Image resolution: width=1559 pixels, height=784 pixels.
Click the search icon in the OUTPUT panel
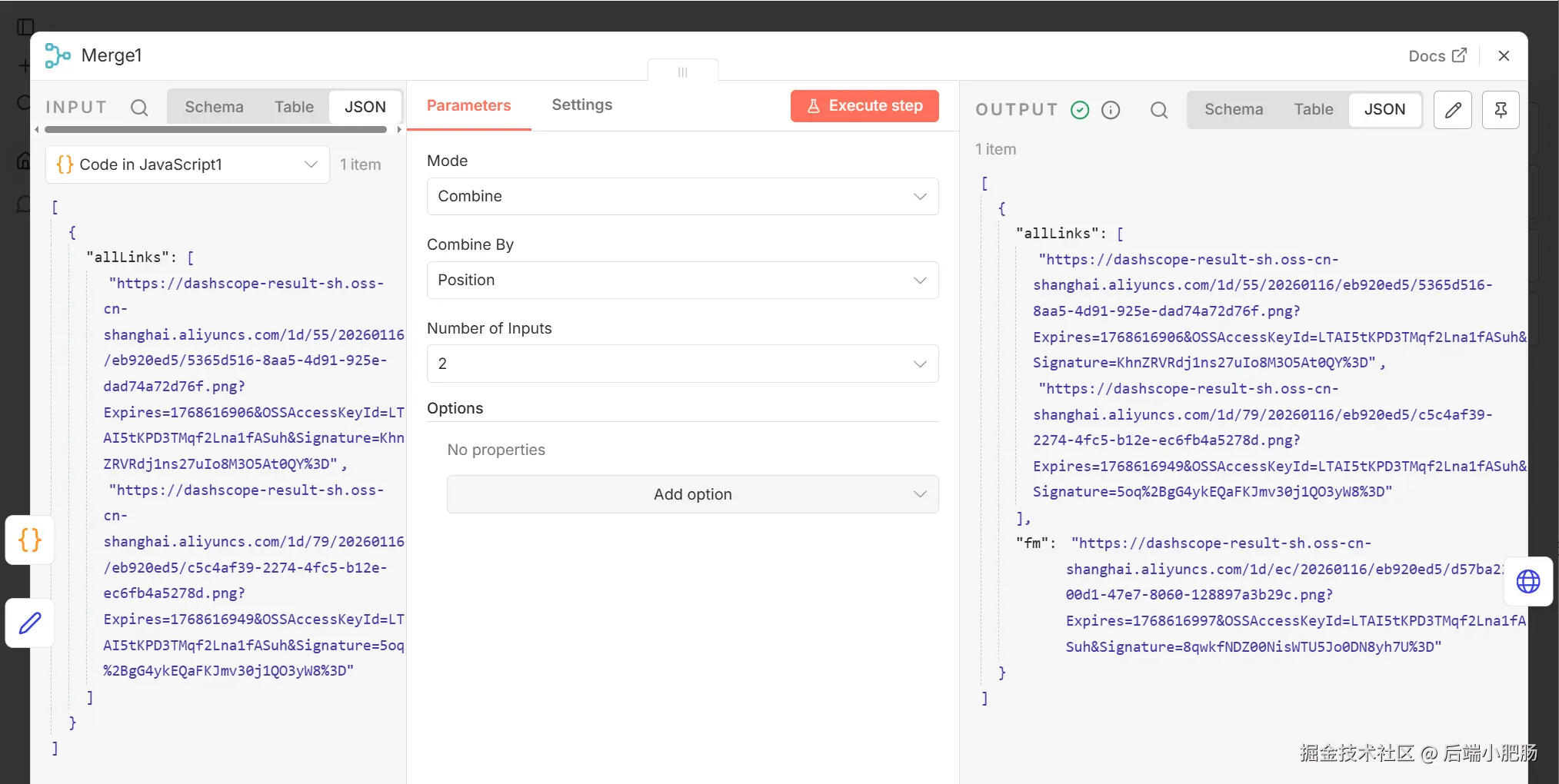(1158, 110)
